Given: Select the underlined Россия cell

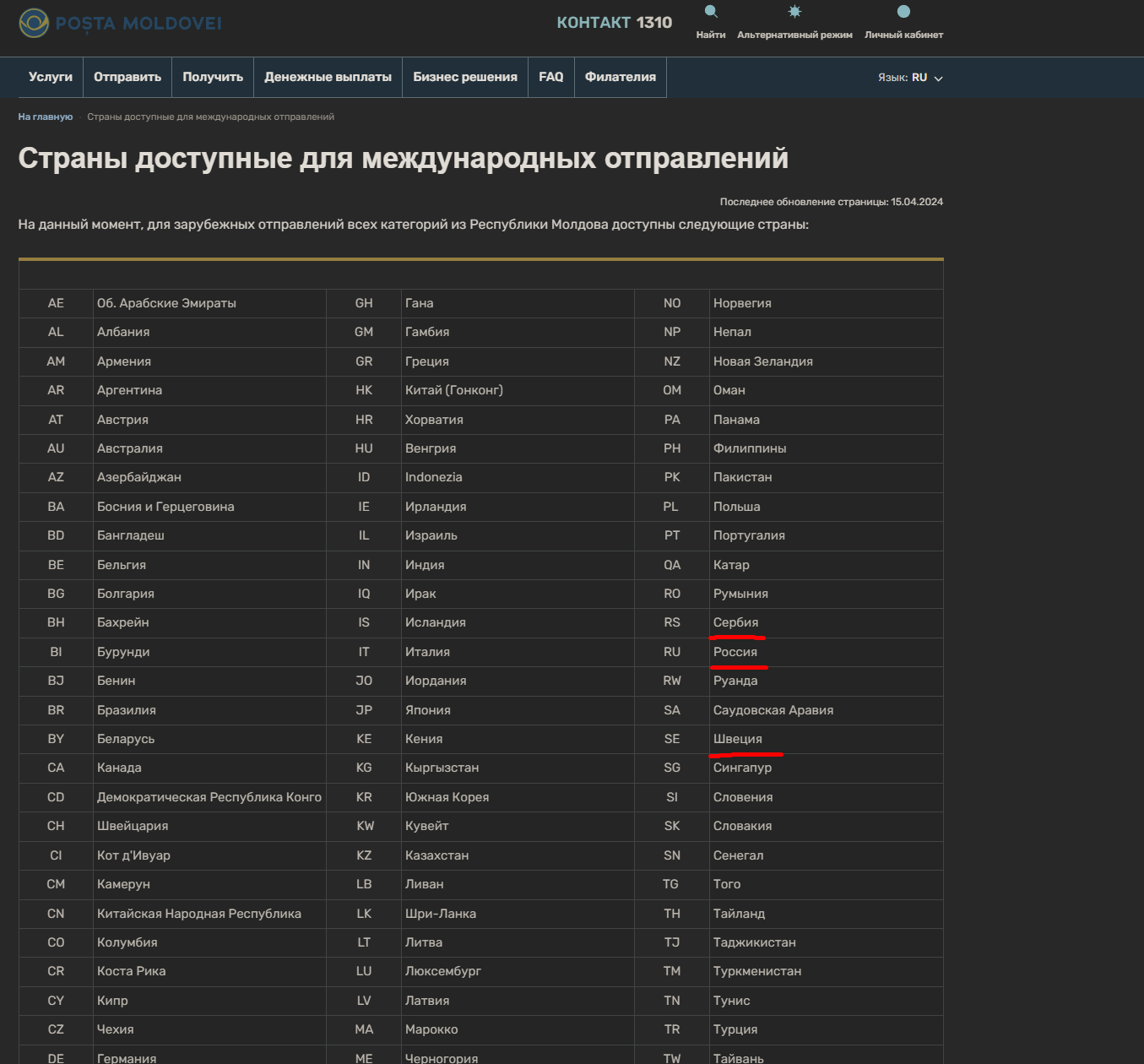Looking at the screenshot, I should click(x=827, y=652).
